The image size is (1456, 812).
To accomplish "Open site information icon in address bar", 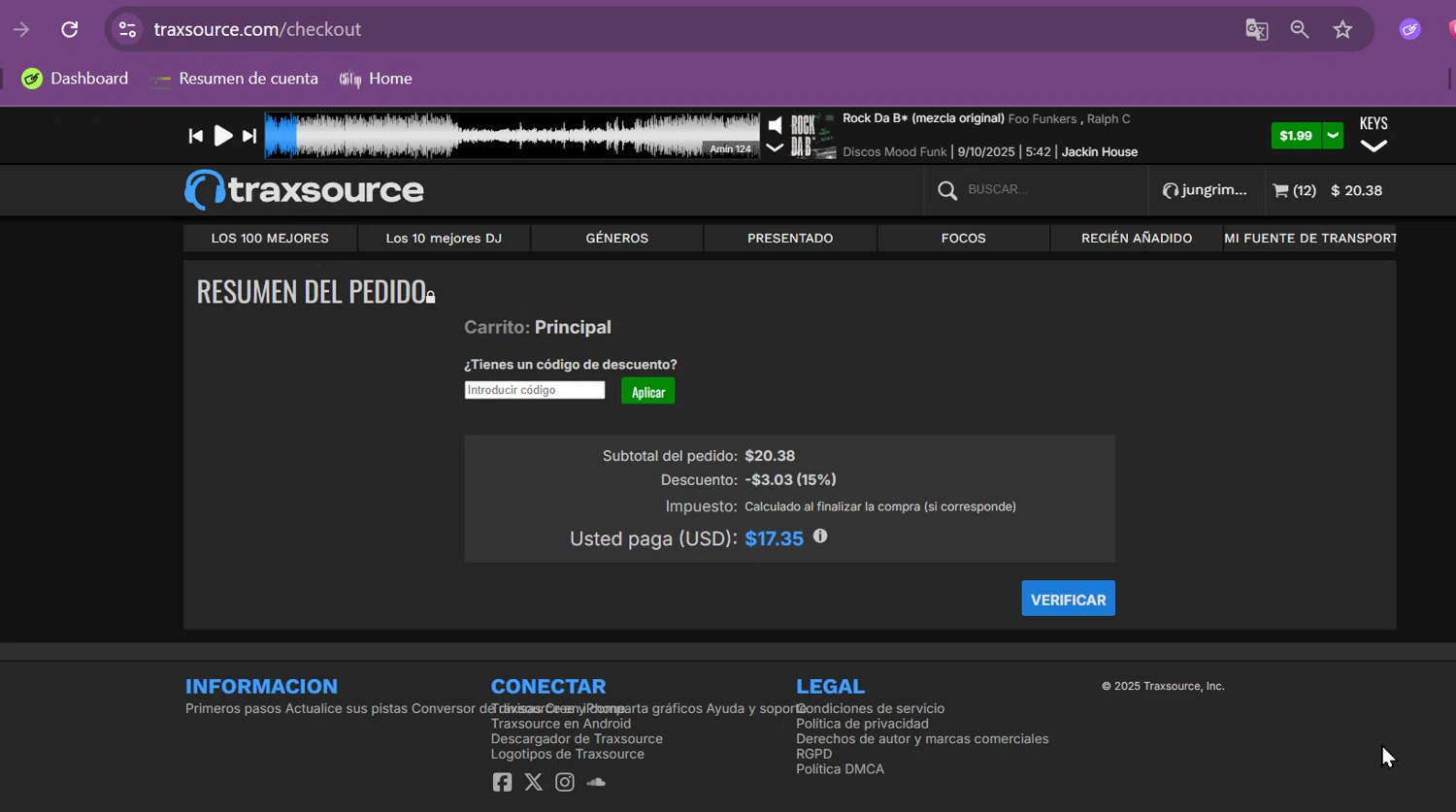I will pyautogui.click(x=127, y=29).
